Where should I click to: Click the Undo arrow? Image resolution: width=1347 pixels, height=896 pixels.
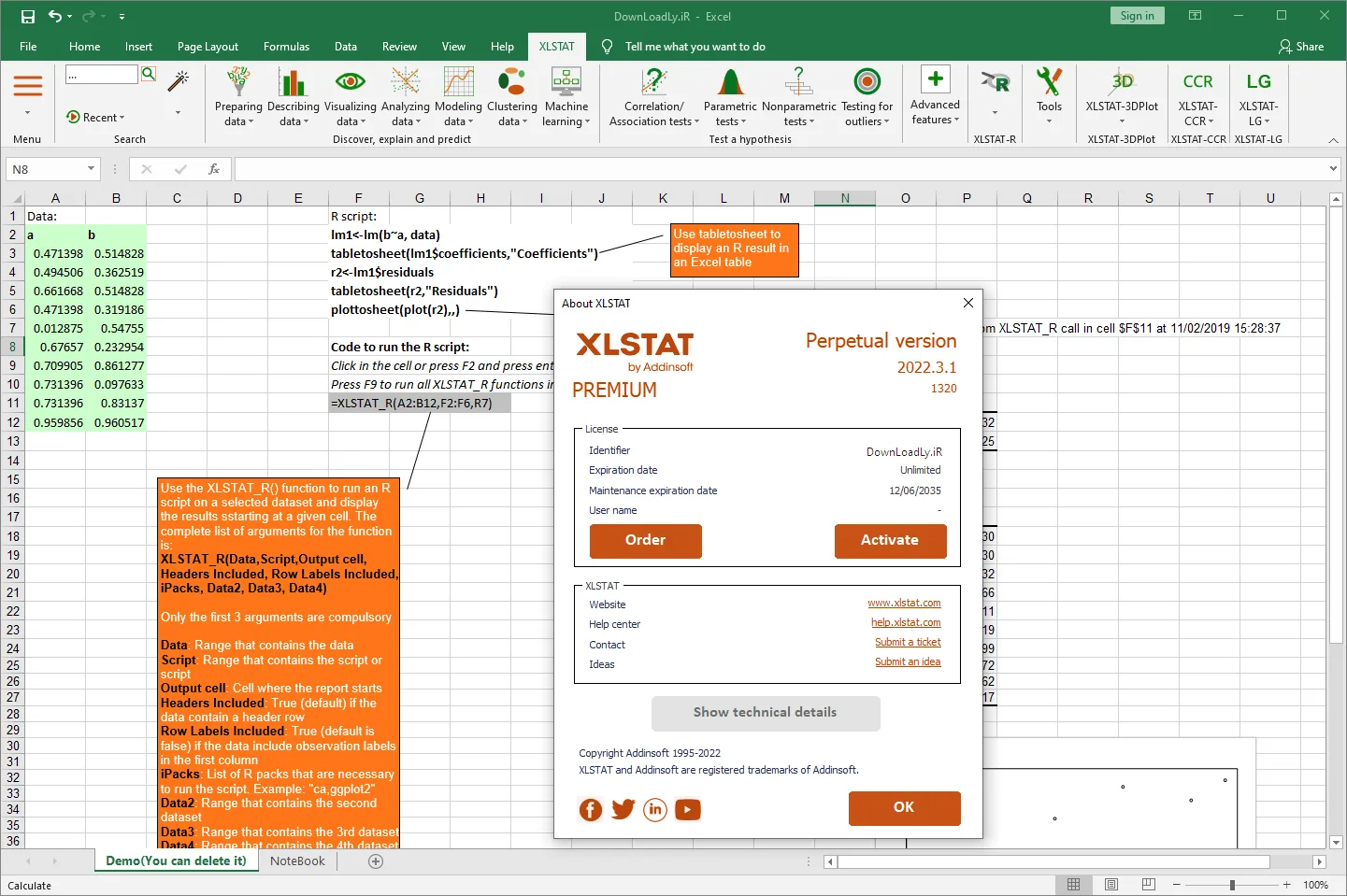coord(55,16)
